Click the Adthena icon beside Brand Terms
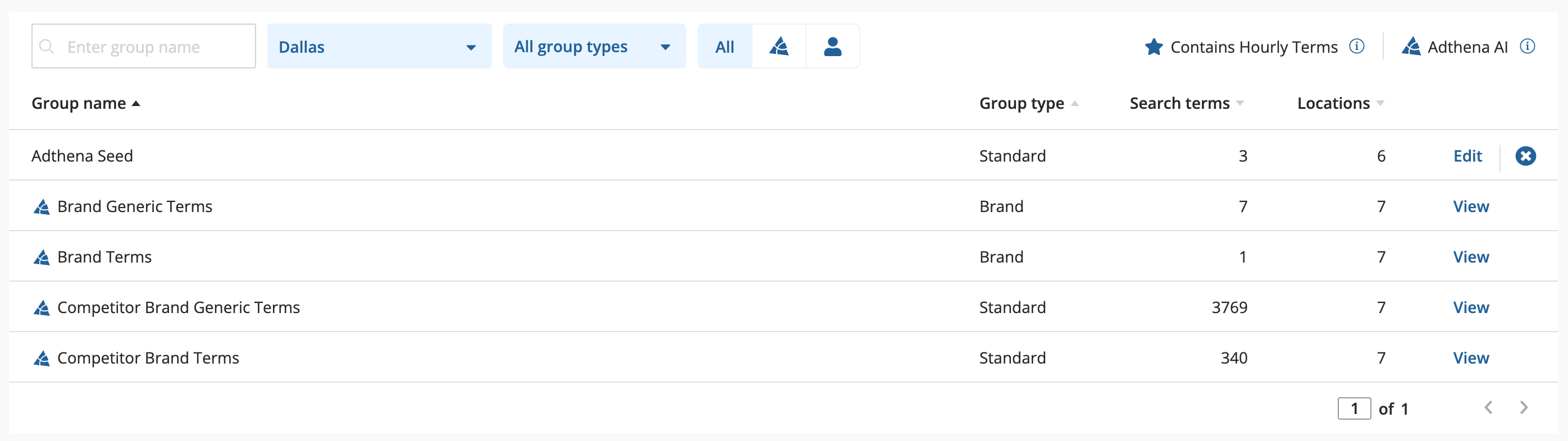This screenshot has height=441, width=1568. pyautogui.click(x=42, y=258)
